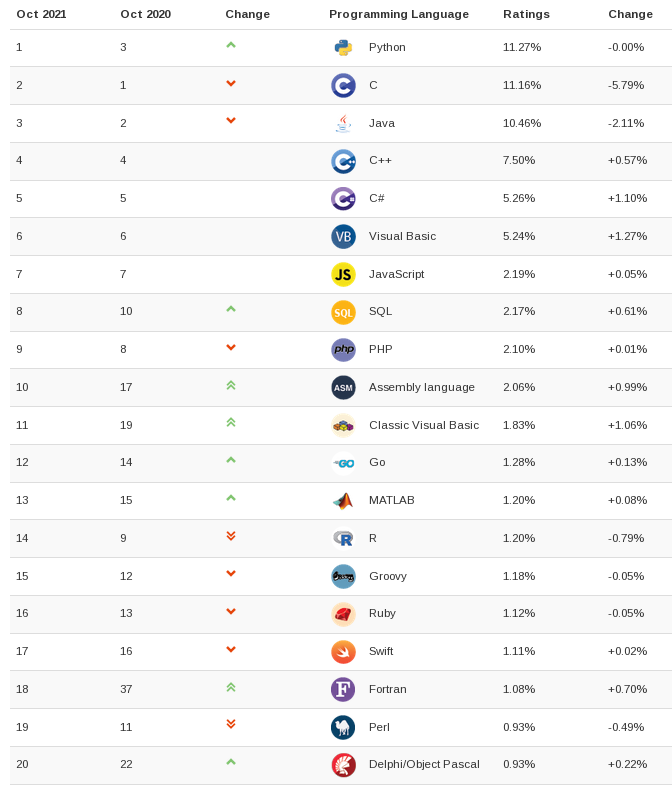
Task: Click the Oct 2021 column header
Action: click(x=41, y=14)
